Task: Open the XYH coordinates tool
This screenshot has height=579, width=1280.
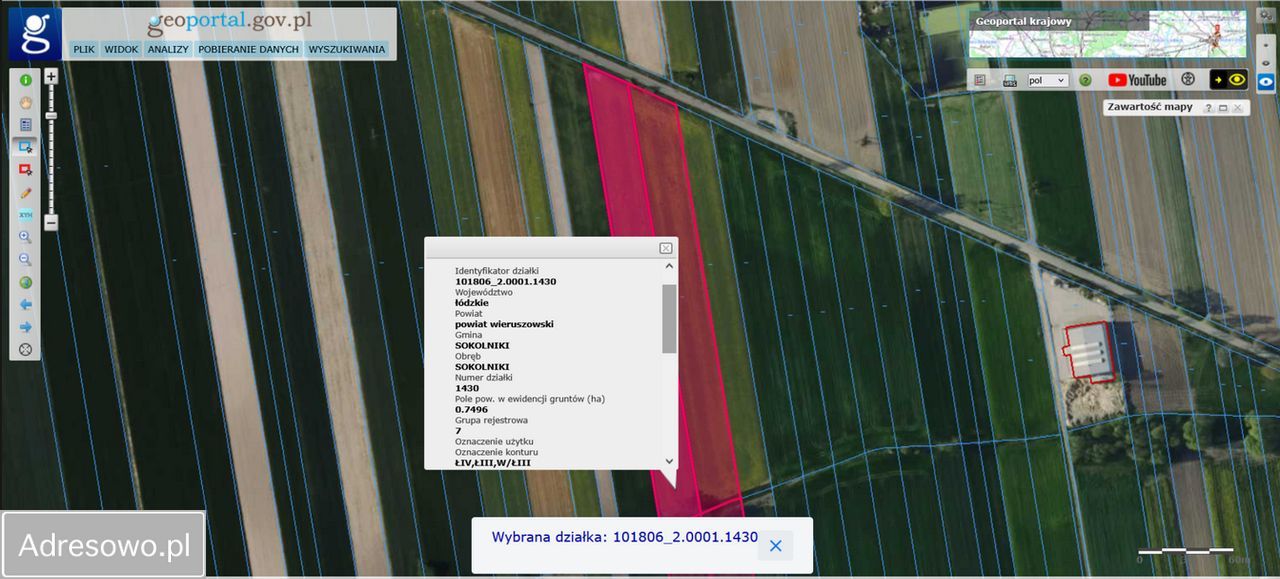Action: click(26, 214)
